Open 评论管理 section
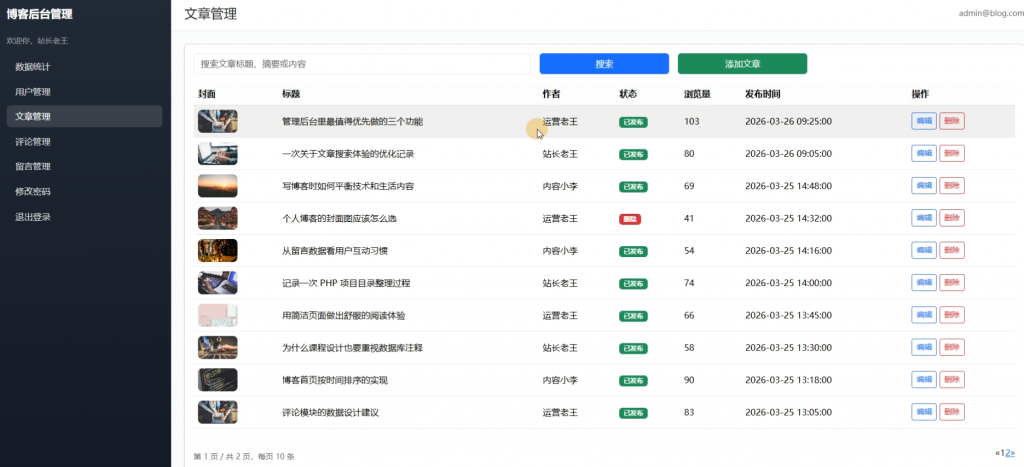This screenshot has height=467, width=1024. pyautogui.click(x=84, y=142)
